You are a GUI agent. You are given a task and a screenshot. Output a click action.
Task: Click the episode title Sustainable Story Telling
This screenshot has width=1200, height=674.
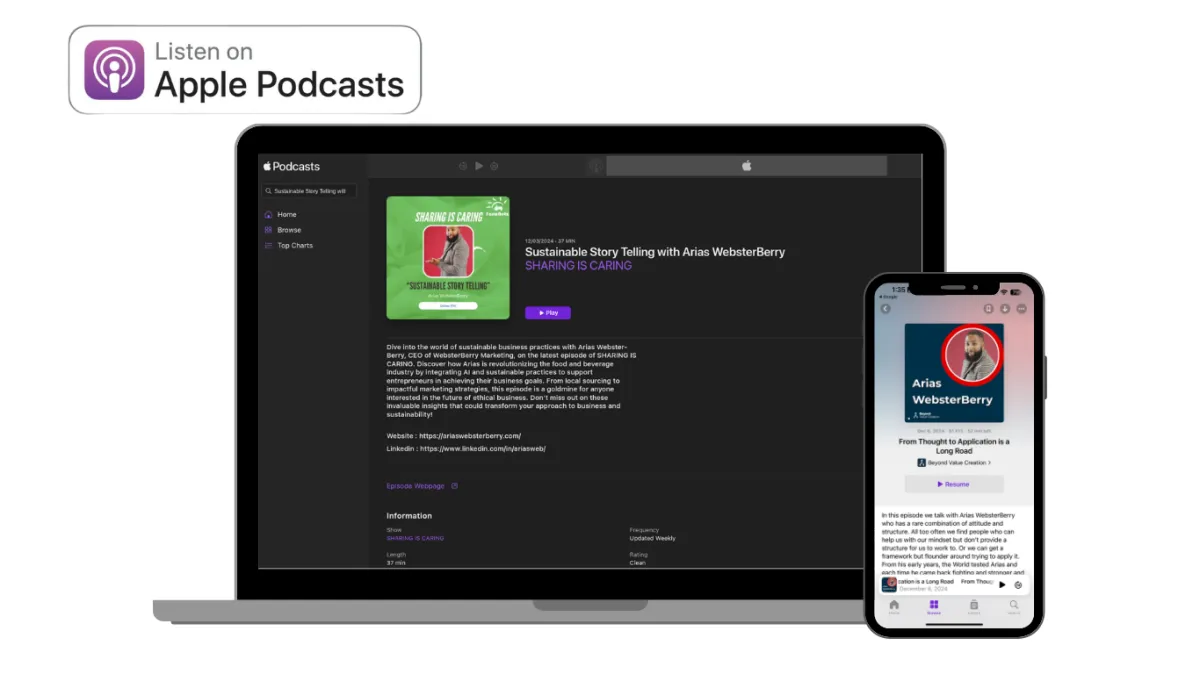655,252
